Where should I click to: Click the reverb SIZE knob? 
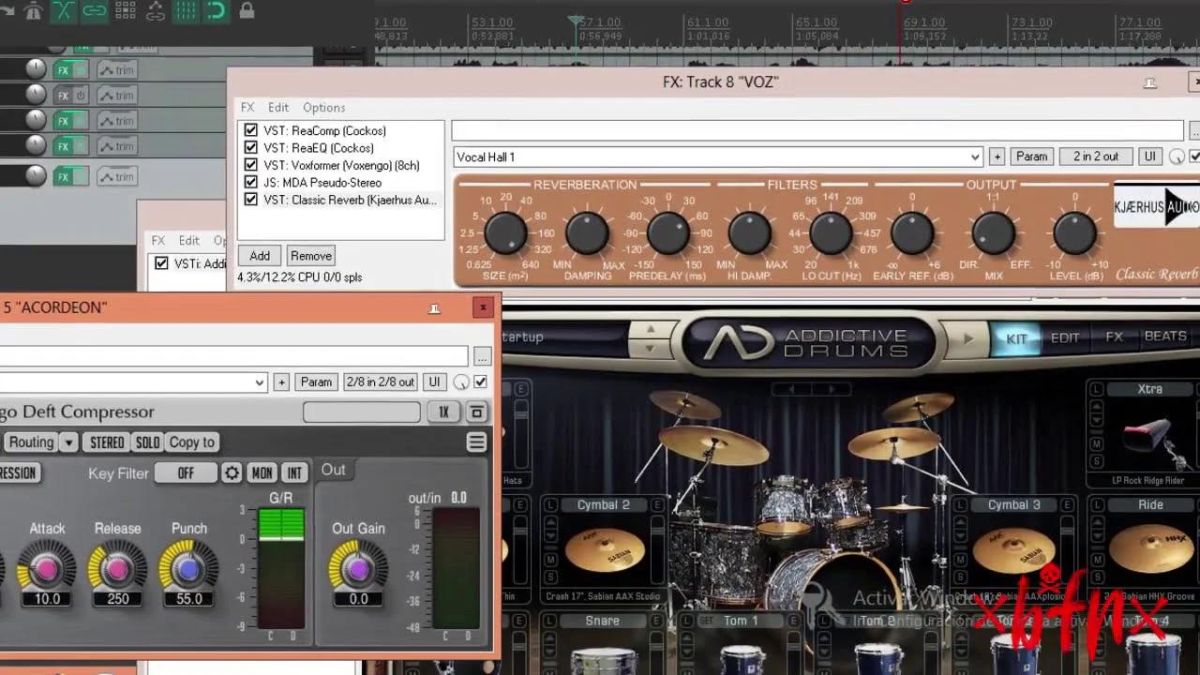(506, 233)
